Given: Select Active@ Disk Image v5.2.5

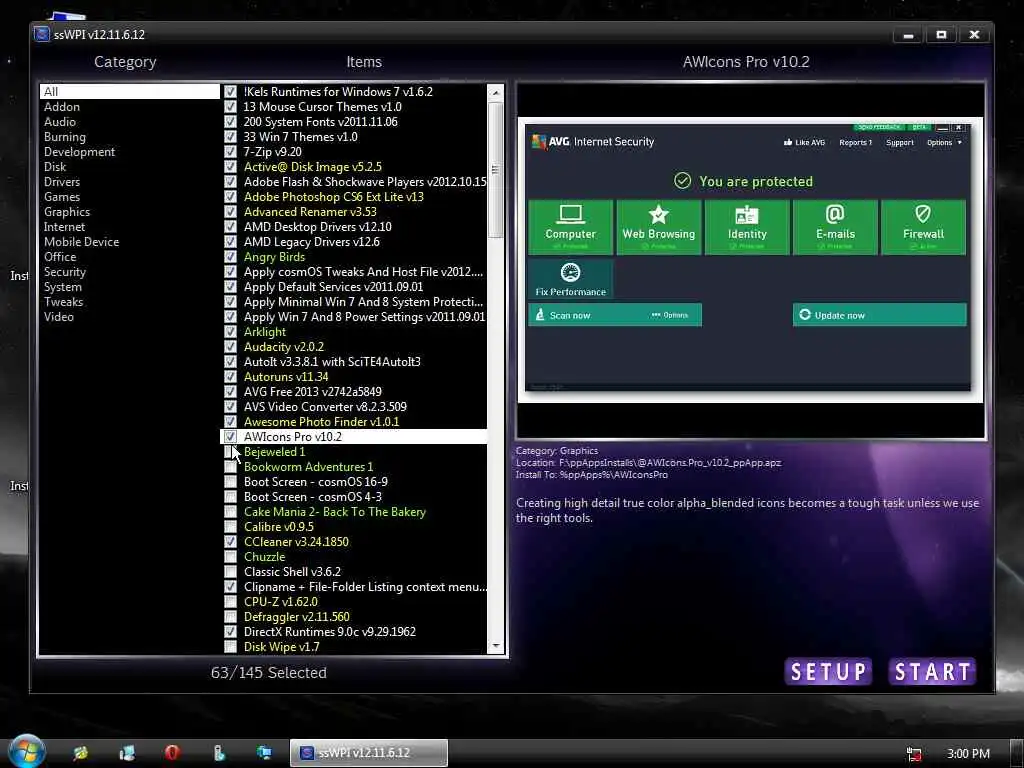Looking at the screenshot, I should click(x=312, y=167).
